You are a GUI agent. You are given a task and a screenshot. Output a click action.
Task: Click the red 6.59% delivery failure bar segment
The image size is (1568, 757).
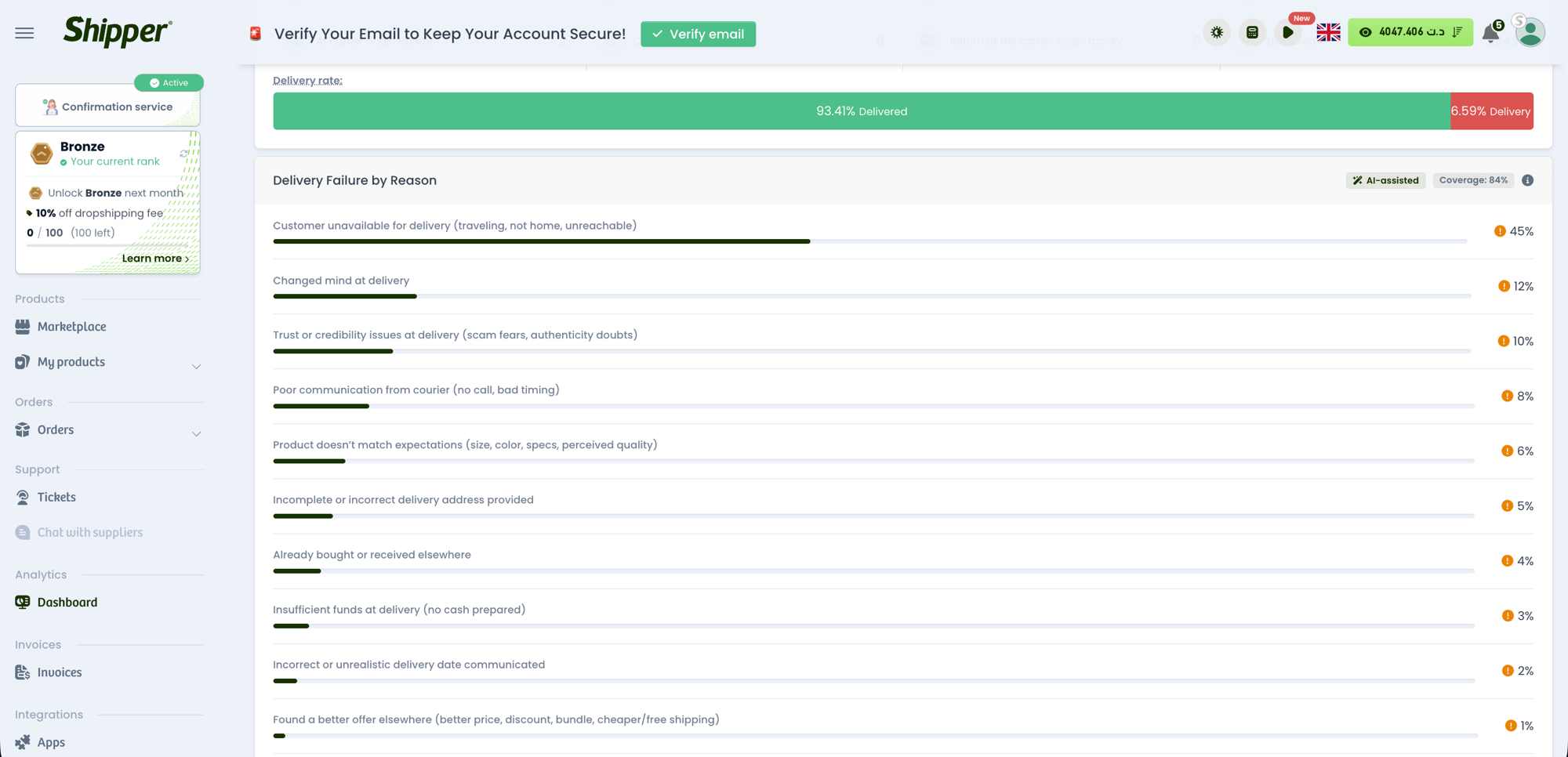[x=1490, y=110]
